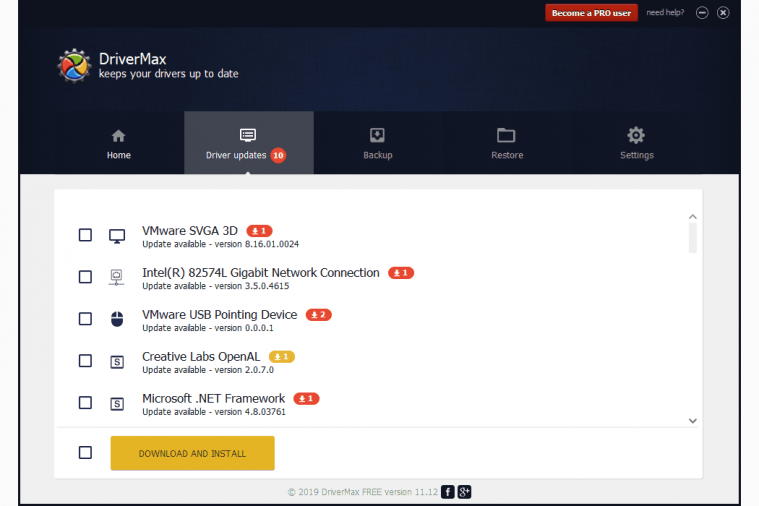Click the red download badge beside VMware SVGA 3D
This screenshot has width=759, height=506.
click(259, 231)
